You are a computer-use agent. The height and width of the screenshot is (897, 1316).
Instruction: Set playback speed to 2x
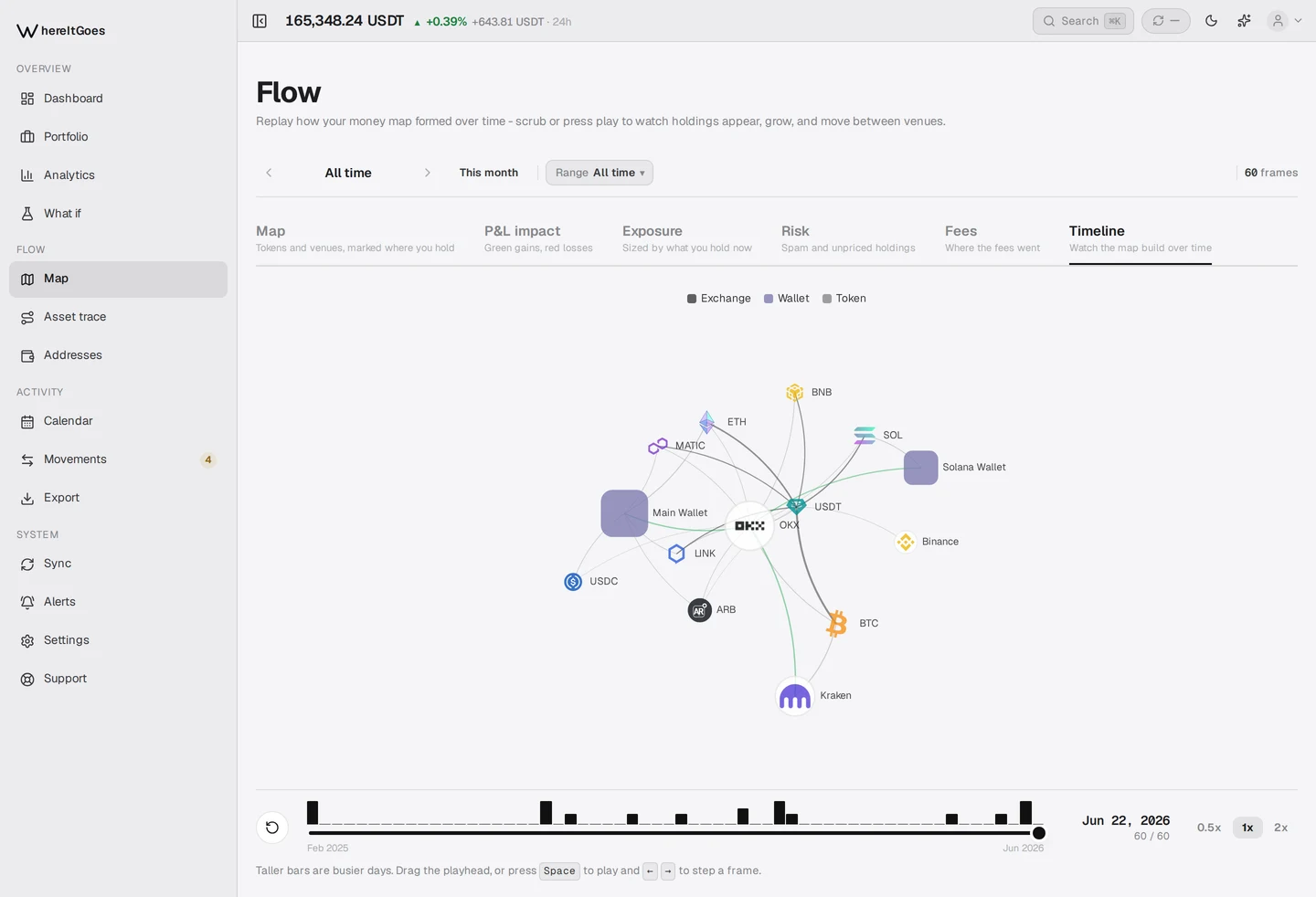[x=1281, y=828]
